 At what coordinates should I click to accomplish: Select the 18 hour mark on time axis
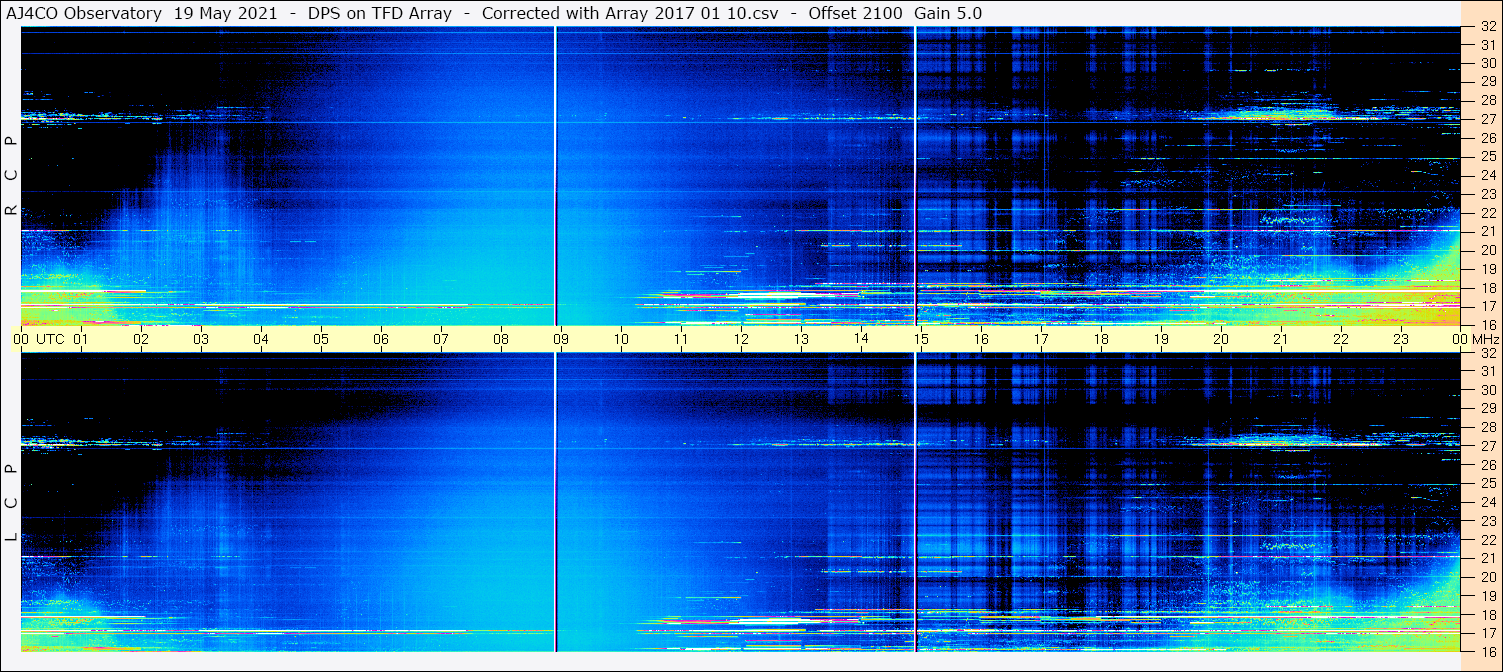coord(1101,339)
